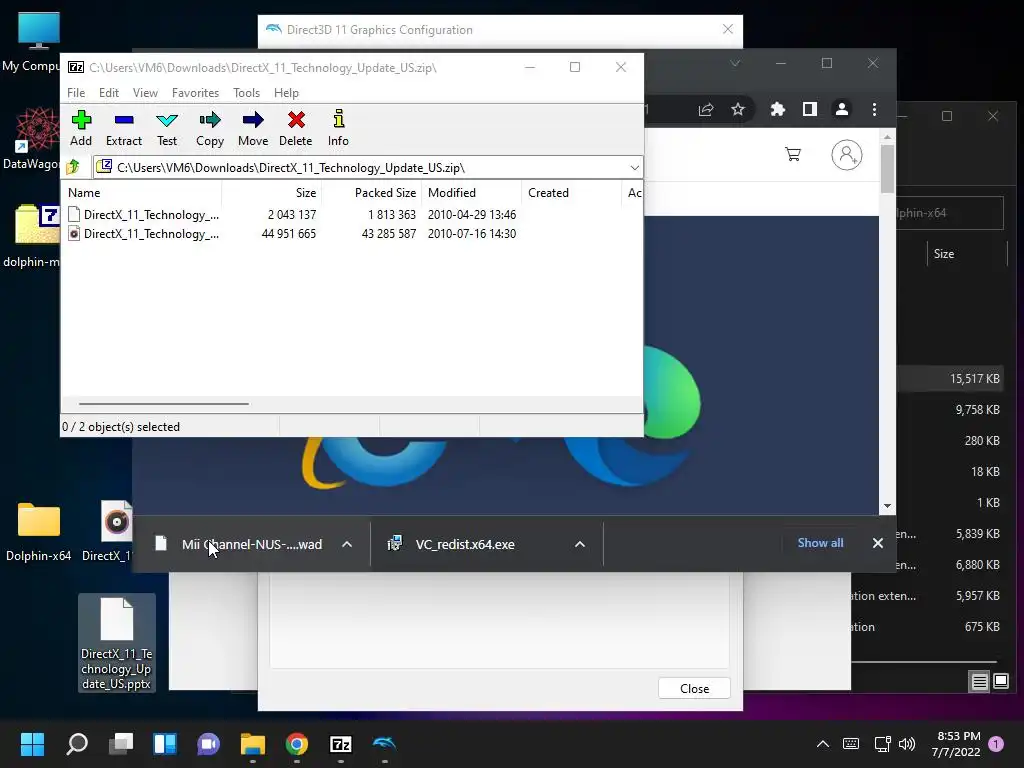Sort by the Packed Size column header
The width and height of the screenshot is (1024, 768).
[x=372, y=193]
